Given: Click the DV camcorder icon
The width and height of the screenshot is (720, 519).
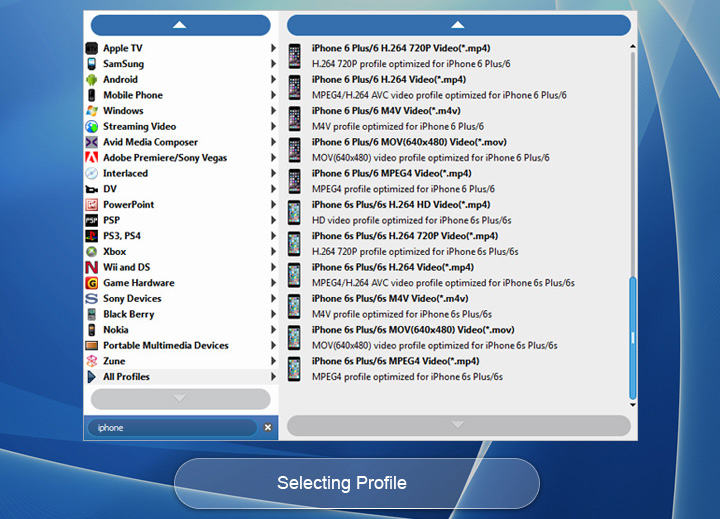Looking at the screenshot, I should tap(92, 189).
